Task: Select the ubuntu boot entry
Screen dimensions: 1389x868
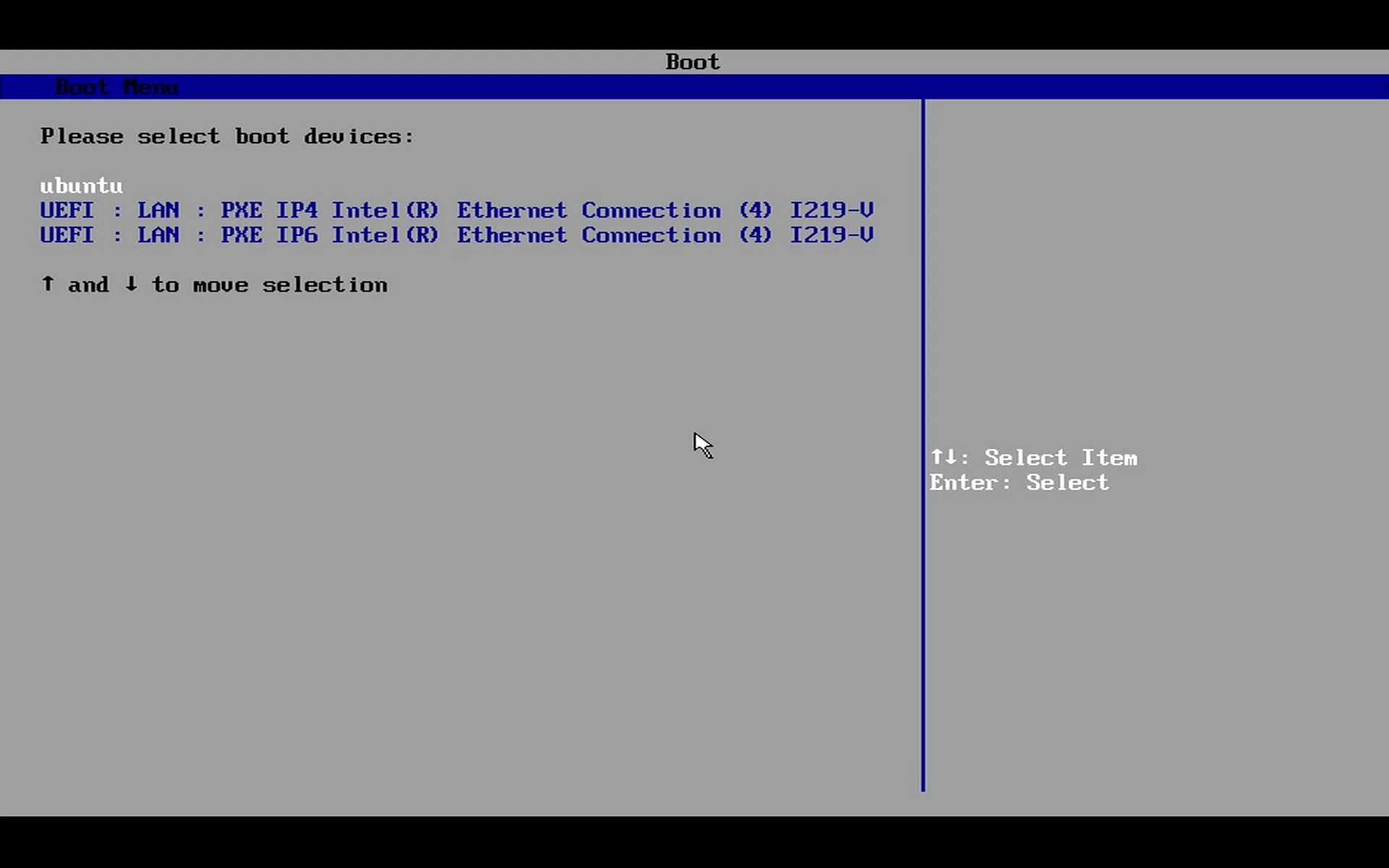Action: [x=81, y=186]
